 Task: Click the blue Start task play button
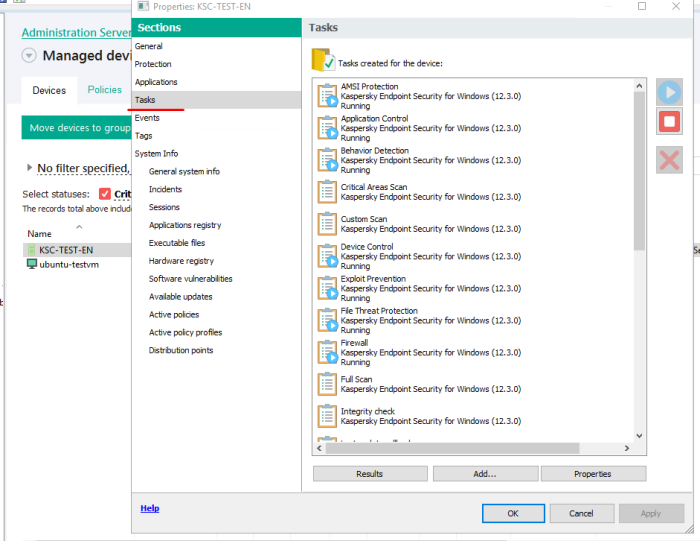point(669,92)
